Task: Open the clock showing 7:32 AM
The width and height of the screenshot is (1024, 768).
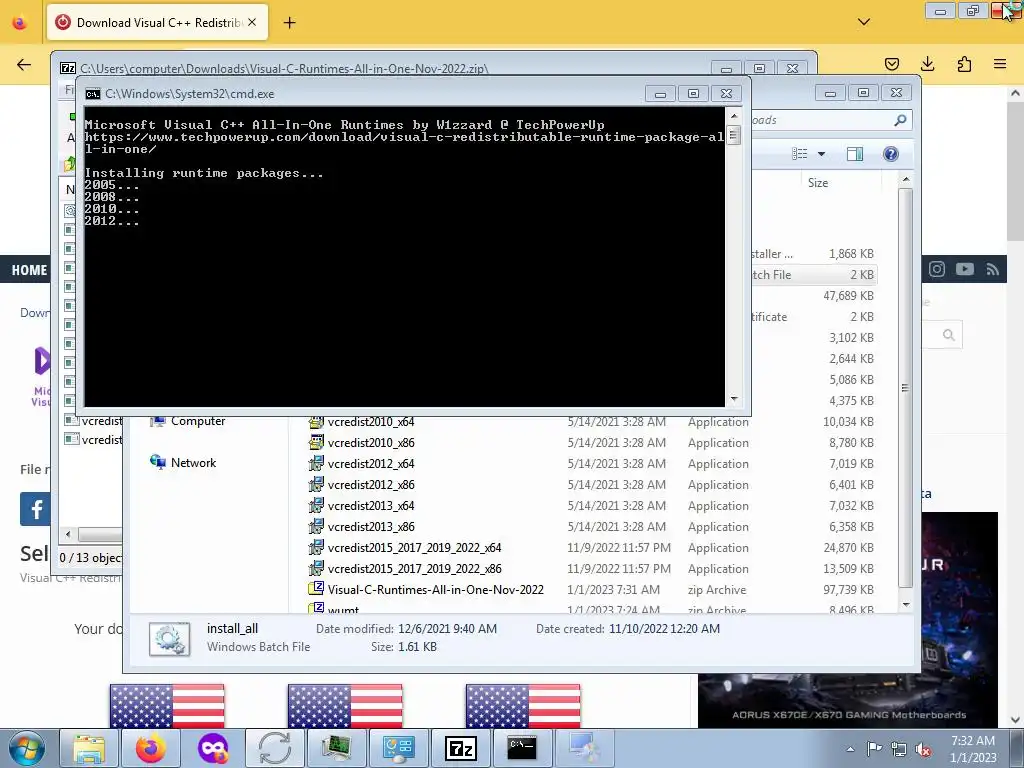Action: [x=972, y=749]
